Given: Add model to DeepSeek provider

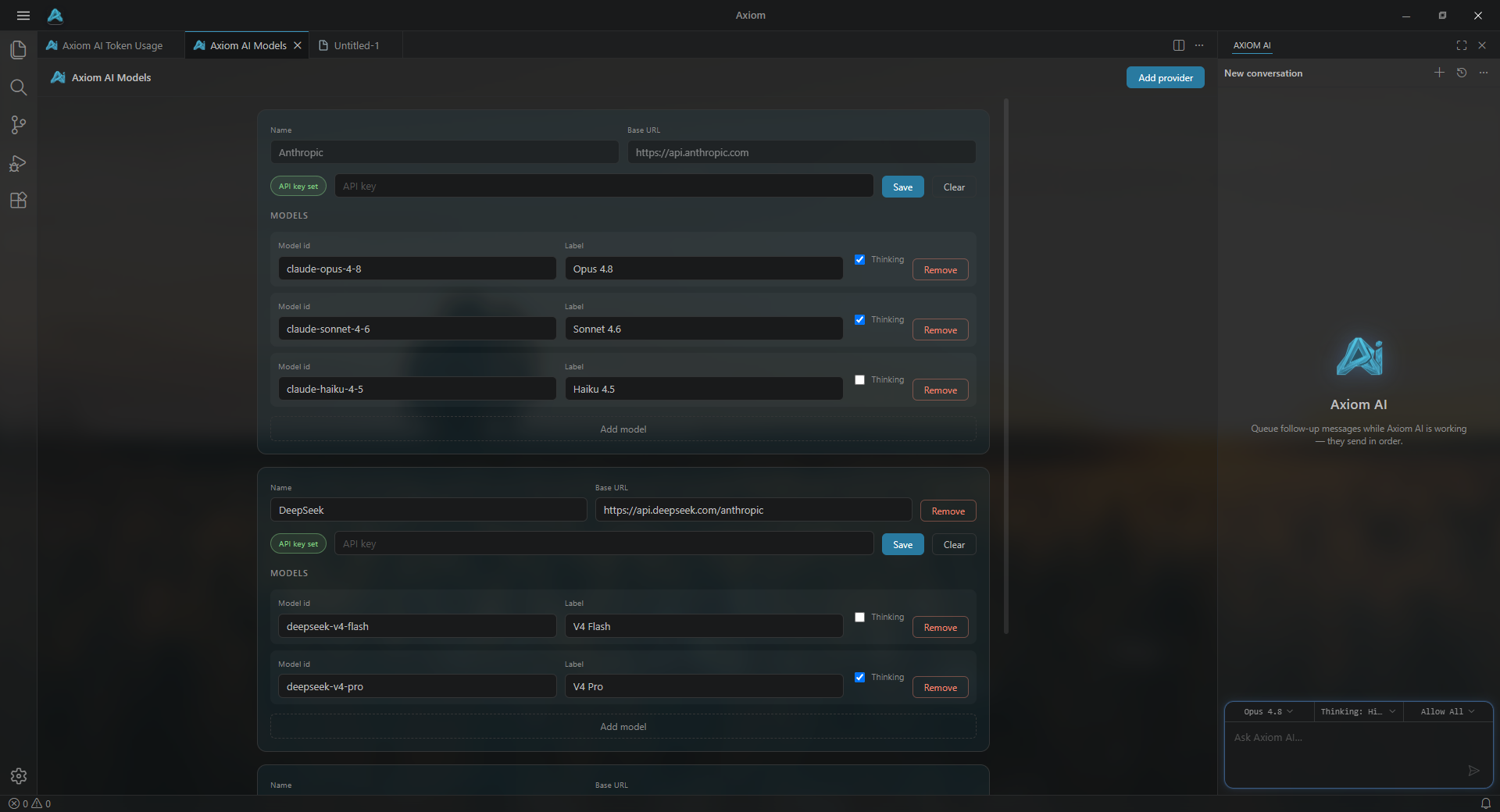Looking at the screenshot, I should tap(623, 726).
